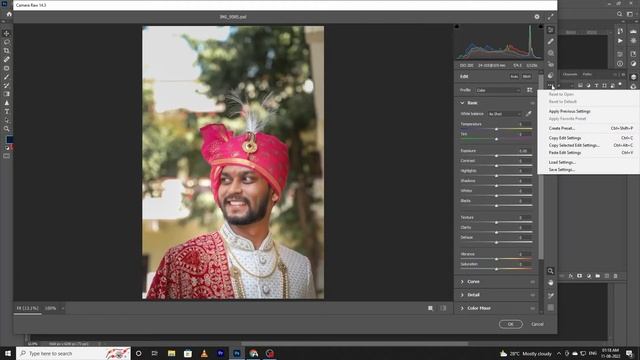Screen dimensions: 640x360
Task: Select the Zoom tool in Photoshop left toolbar
Action: 7,129
